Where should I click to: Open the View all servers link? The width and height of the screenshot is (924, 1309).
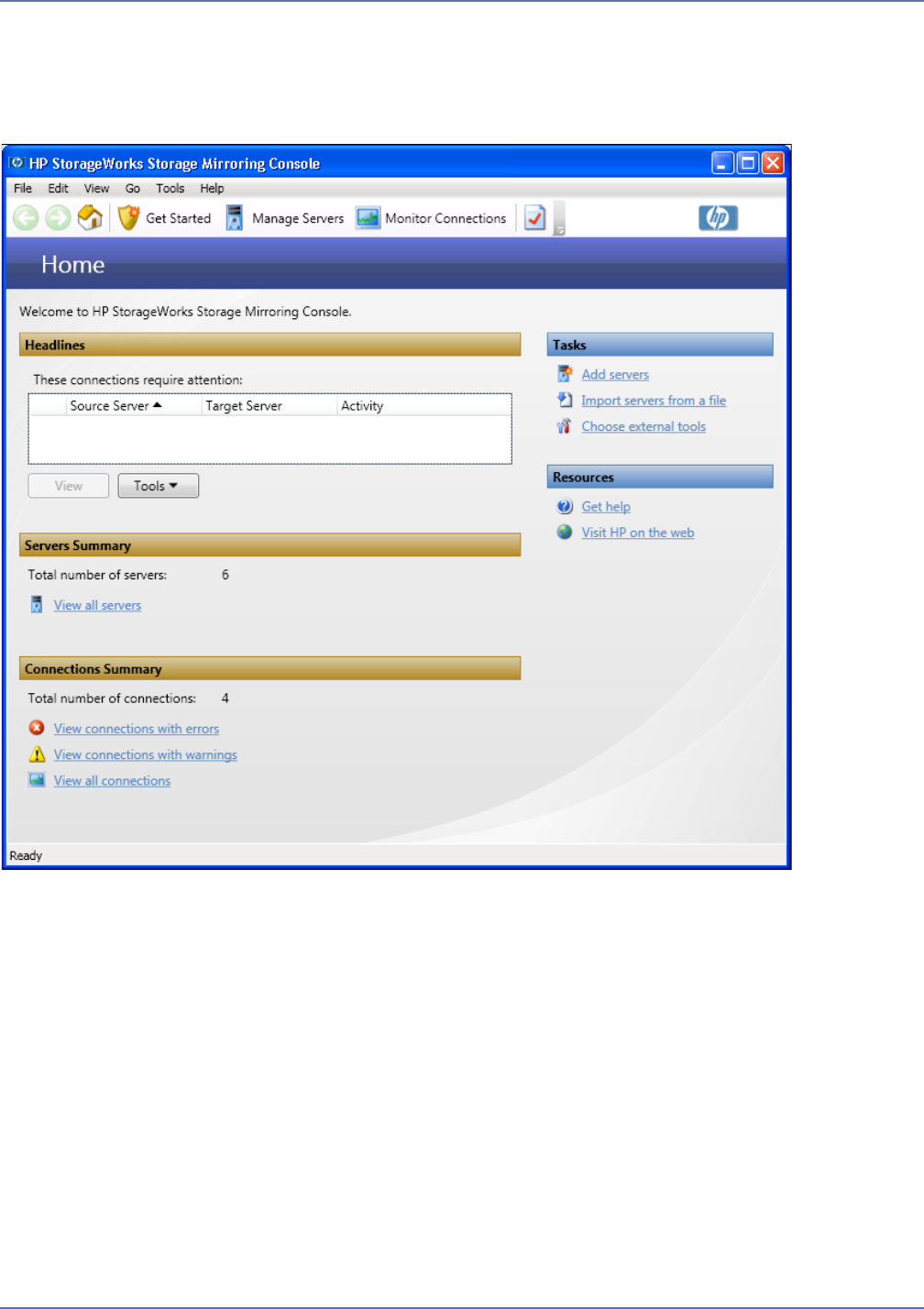pyautogui.click(x=97, y=605)
